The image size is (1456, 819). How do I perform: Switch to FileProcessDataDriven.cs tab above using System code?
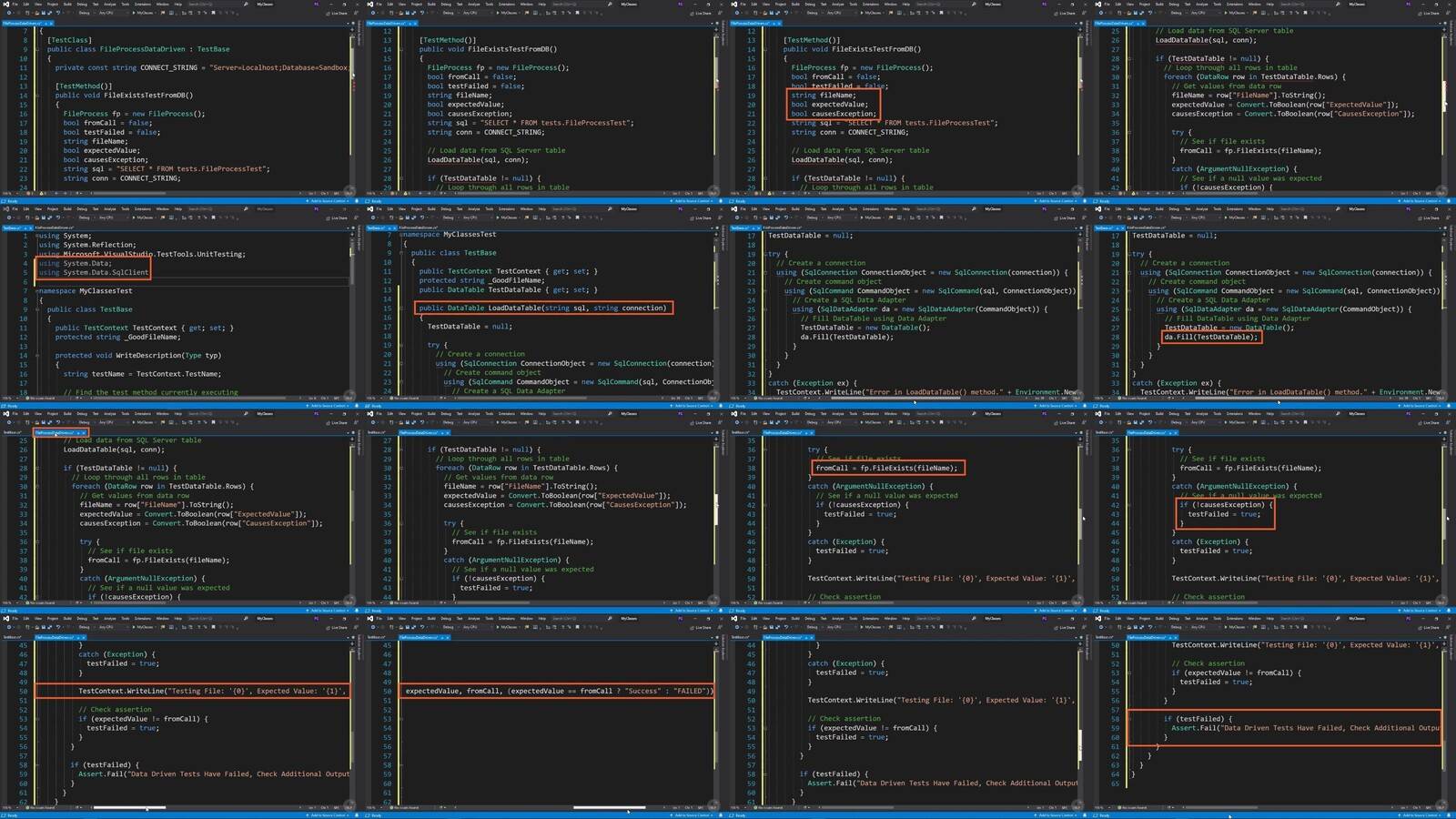pyautogui.click(x=53, y=228)
